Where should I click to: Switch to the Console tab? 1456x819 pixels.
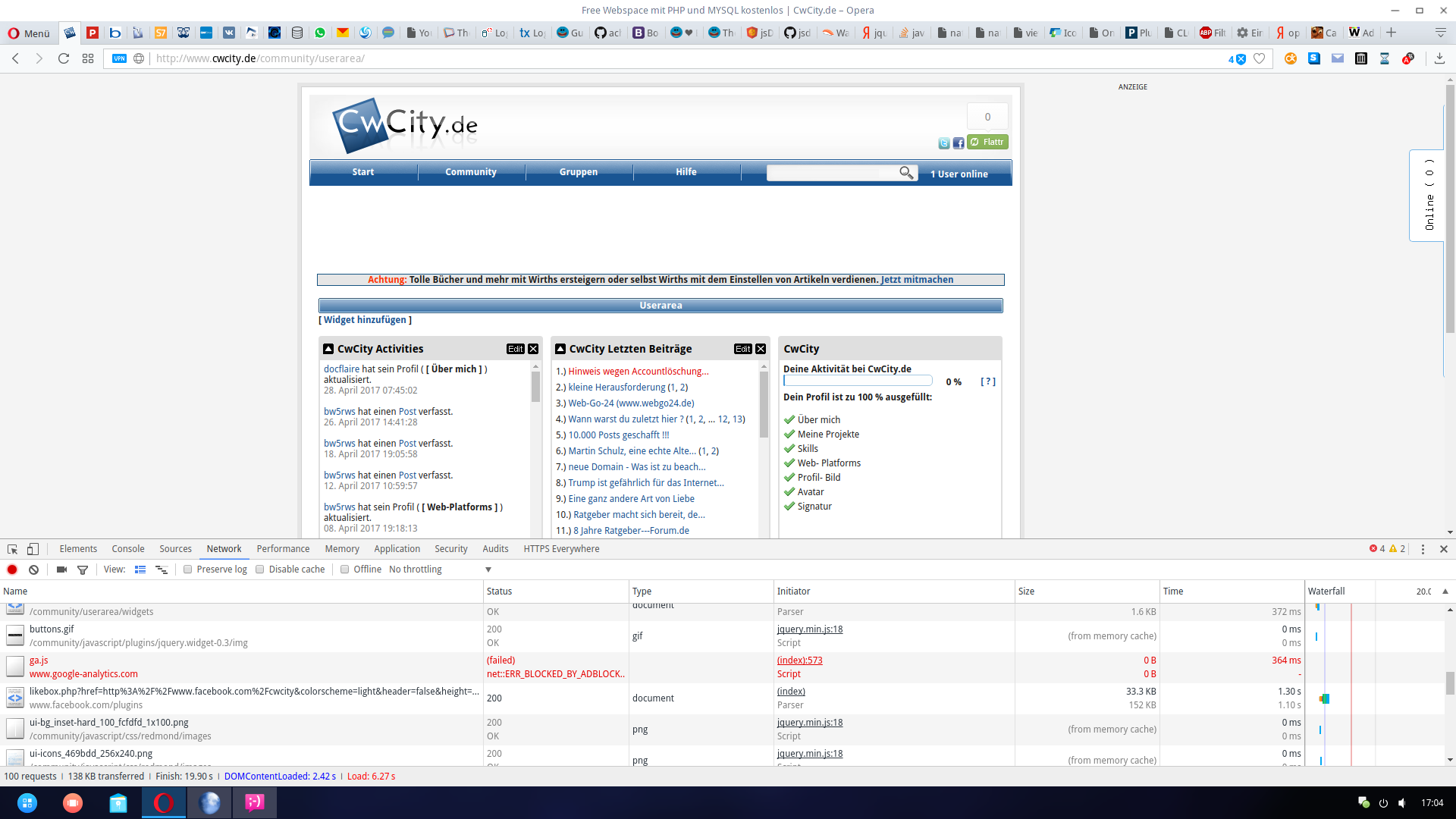pos(127,549)
